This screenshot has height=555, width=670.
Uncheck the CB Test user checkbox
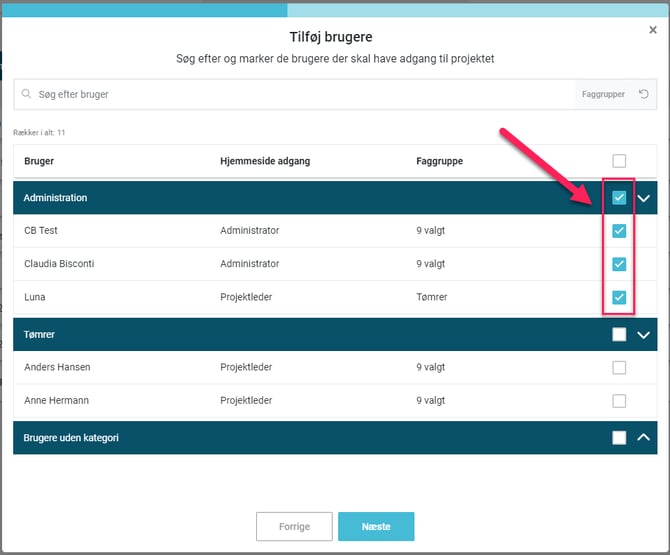(619, 231)
